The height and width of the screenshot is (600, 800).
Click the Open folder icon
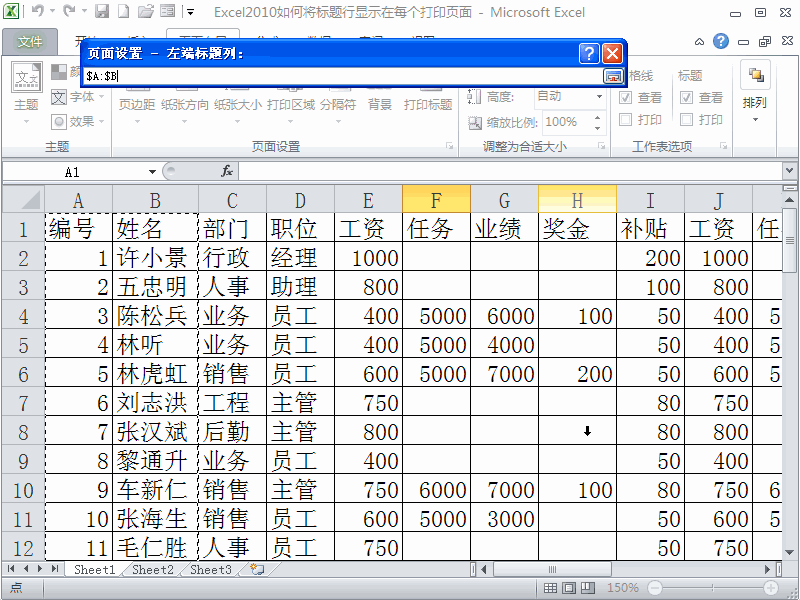pos(146,11)
